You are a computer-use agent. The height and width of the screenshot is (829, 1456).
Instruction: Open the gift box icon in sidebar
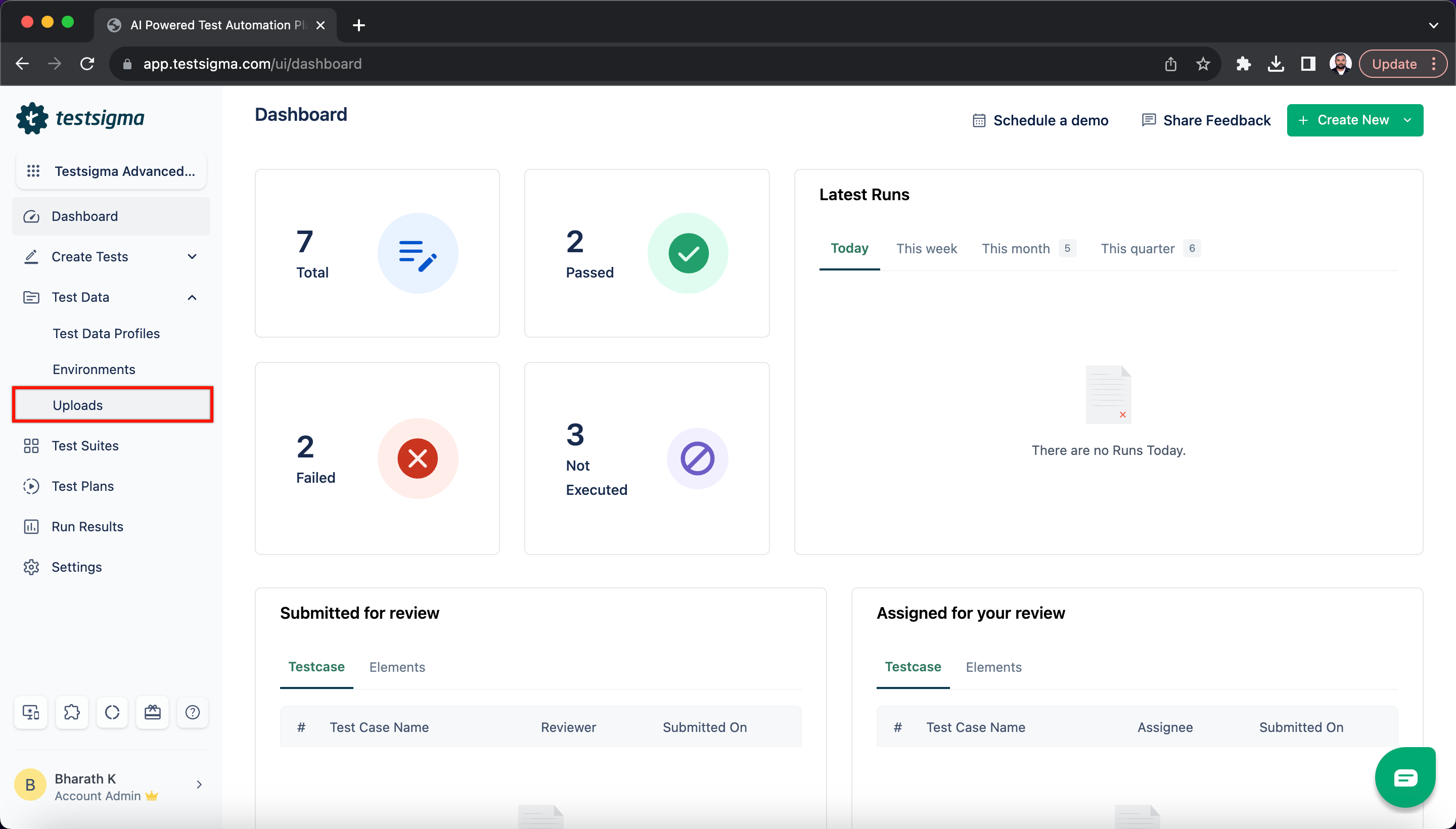152,712
